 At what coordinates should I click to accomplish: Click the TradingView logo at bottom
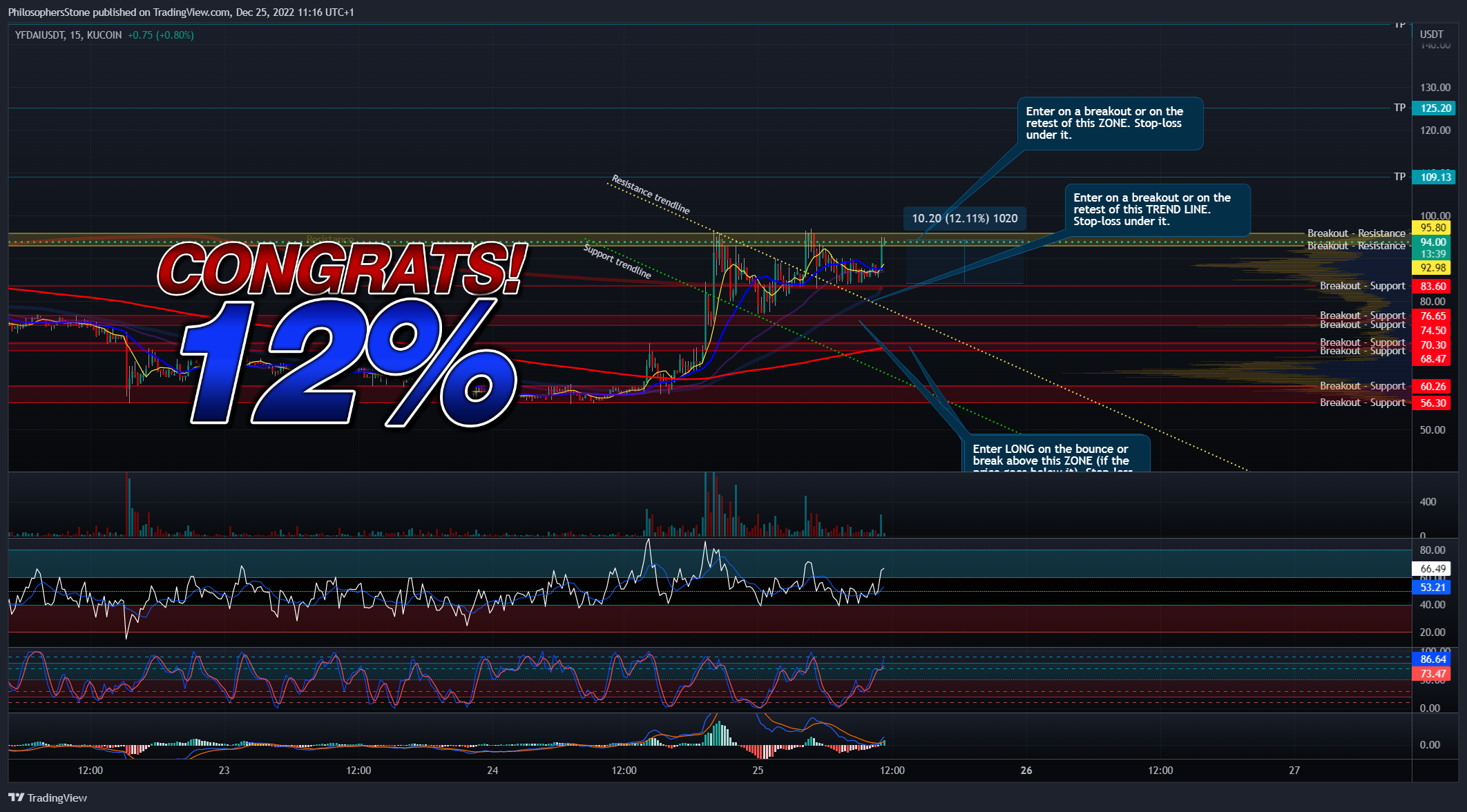48,797
